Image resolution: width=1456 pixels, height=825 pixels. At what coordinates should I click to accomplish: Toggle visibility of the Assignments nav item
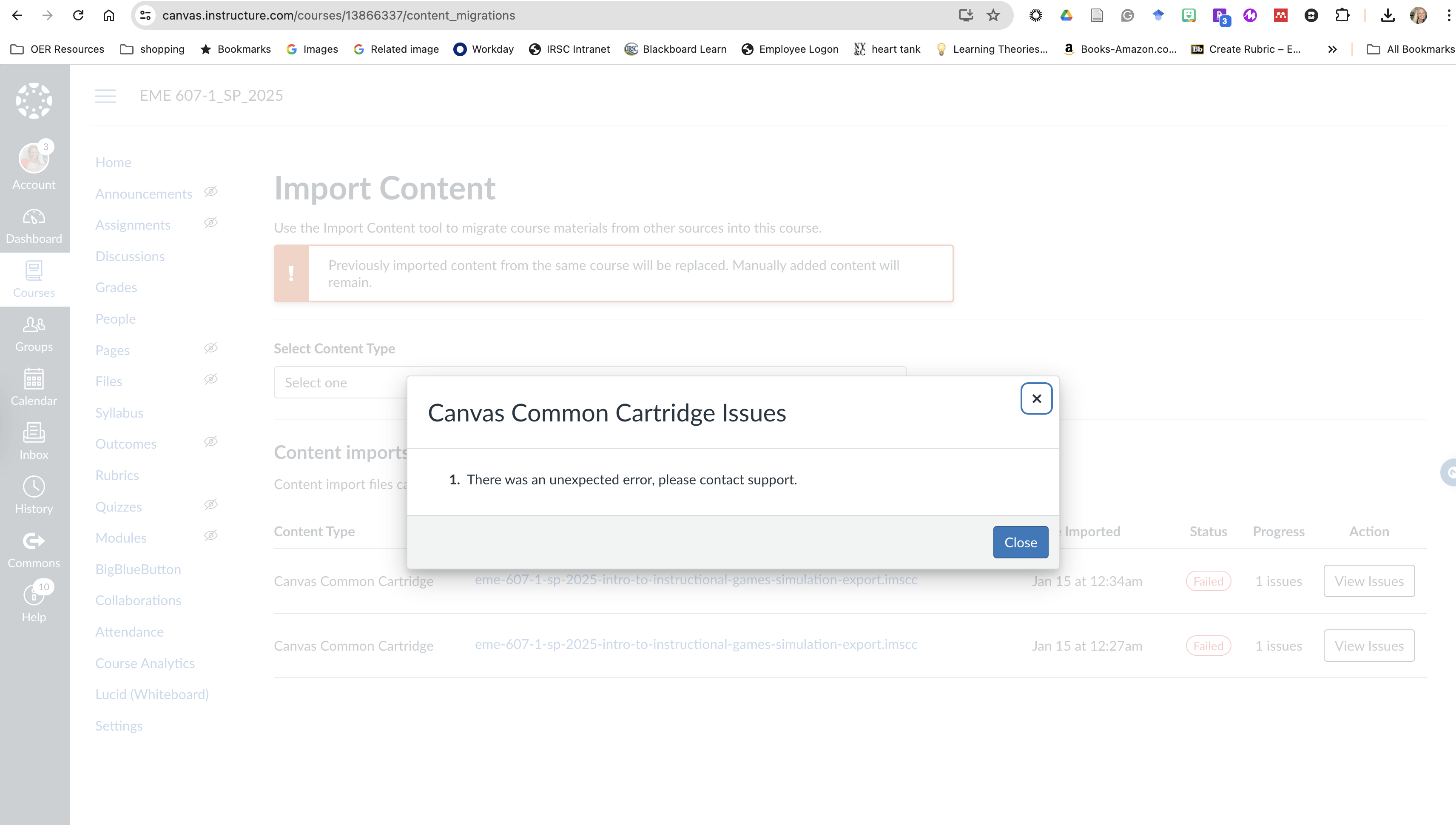coord(211,223)
